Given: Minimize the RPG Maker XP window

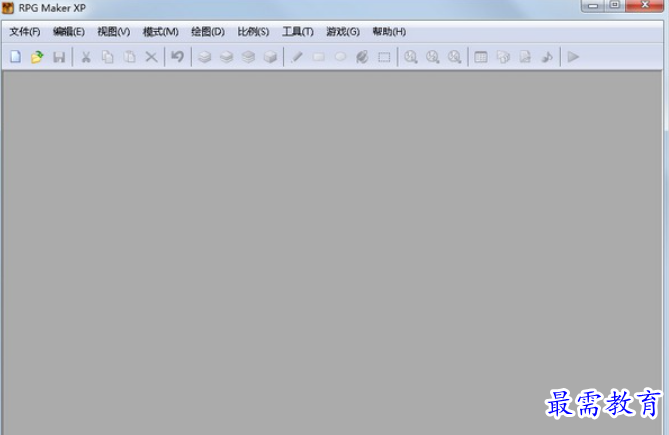Looking at the screenshot, I should coord(592,6).
